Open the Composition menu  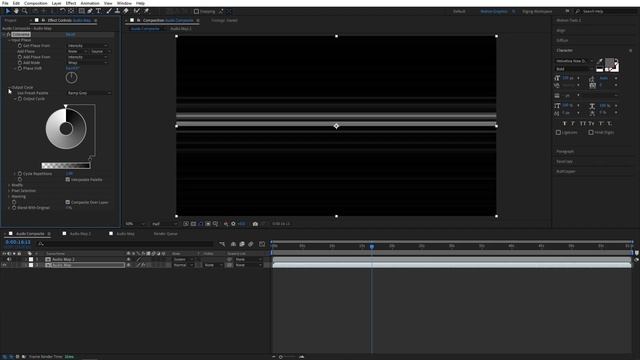[36, 3]
